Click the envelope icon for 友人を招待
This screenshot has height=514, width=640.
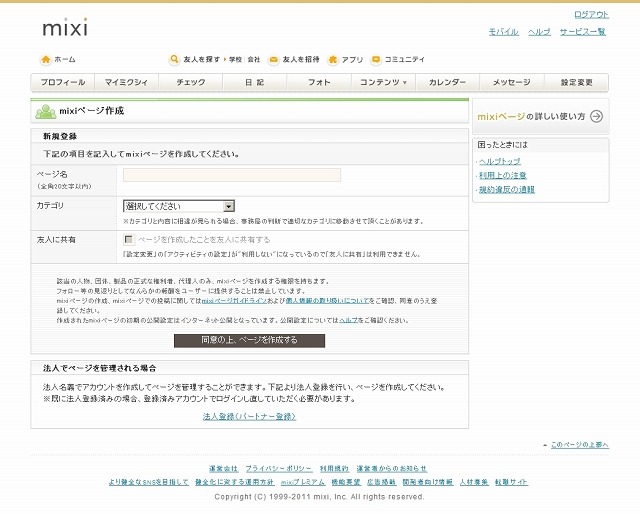[x=273, y=60]
